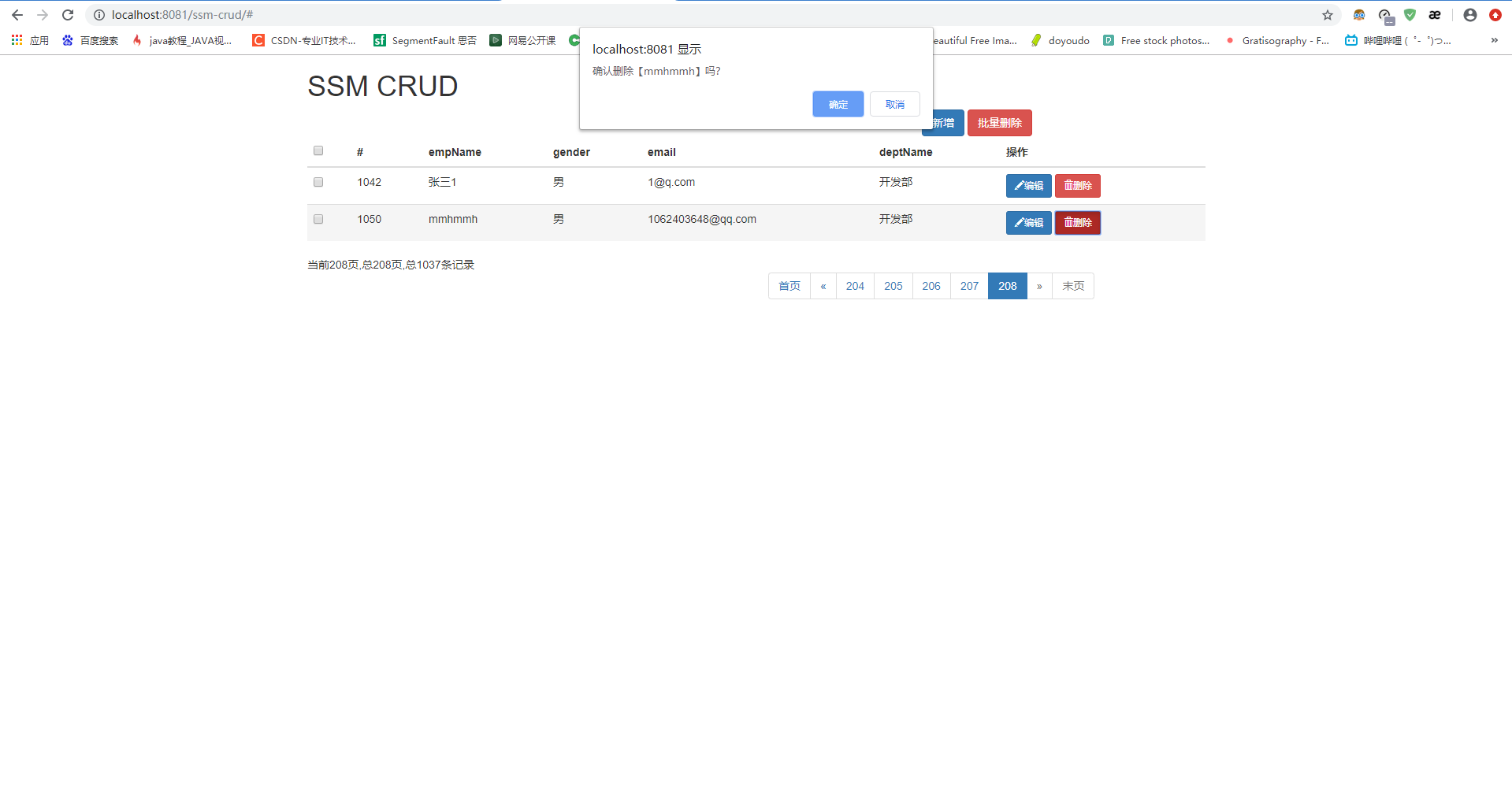Click the bookmark star in the address bar
The image size is (1512, 790).
(x=1328, y=14)
